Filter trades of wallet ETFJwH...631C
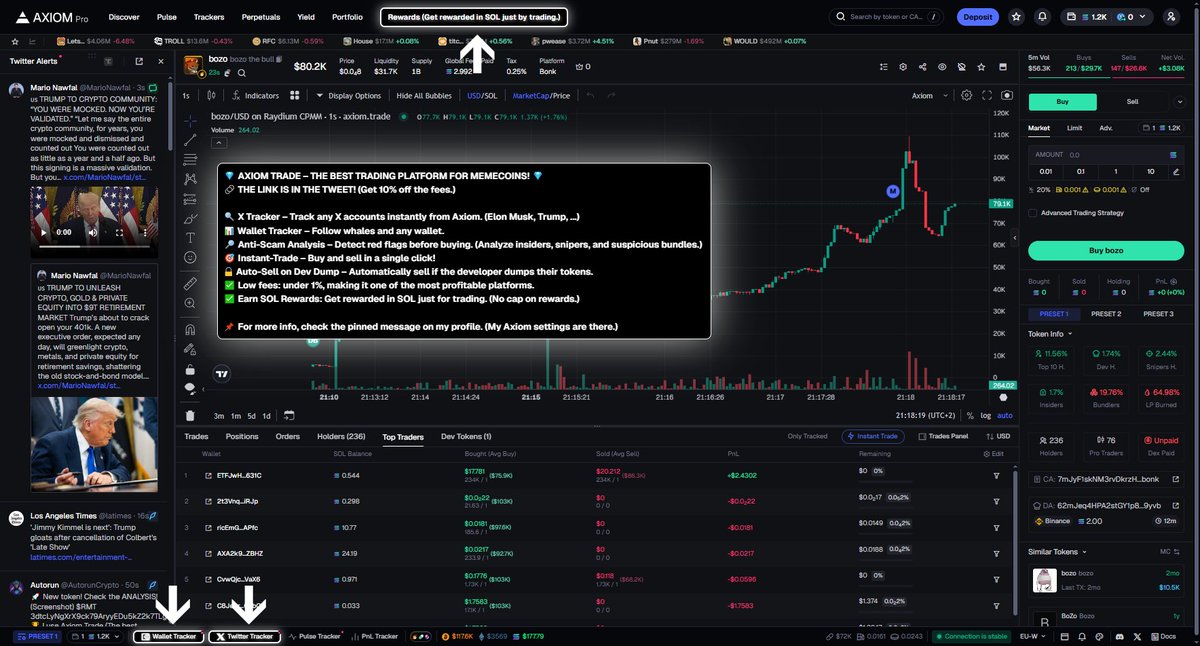The height and width of the screenshot is (646, 1200). [x=996, y=475]
